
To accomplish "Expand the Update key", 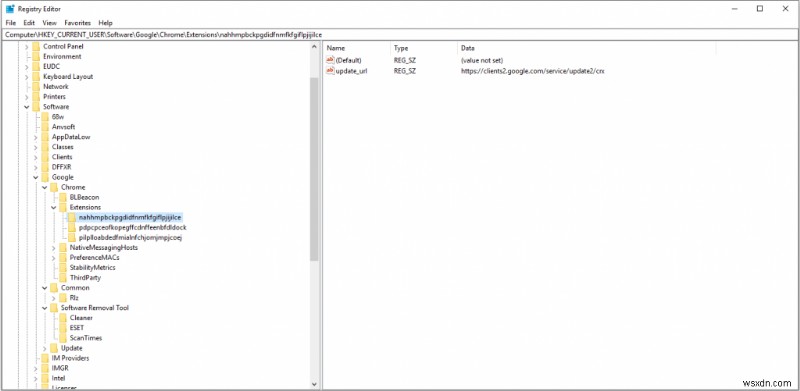I will tap(44, 348).
